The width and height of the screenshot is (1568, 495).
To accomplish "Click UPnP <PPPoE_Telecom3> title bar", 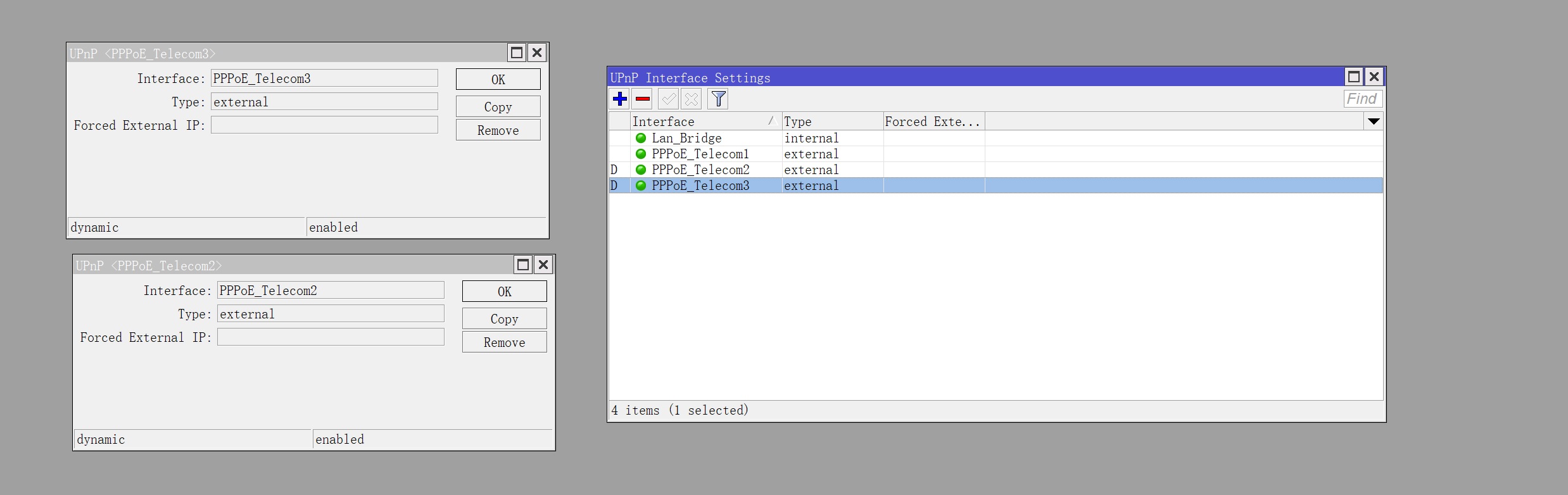I will pos(287,53).
